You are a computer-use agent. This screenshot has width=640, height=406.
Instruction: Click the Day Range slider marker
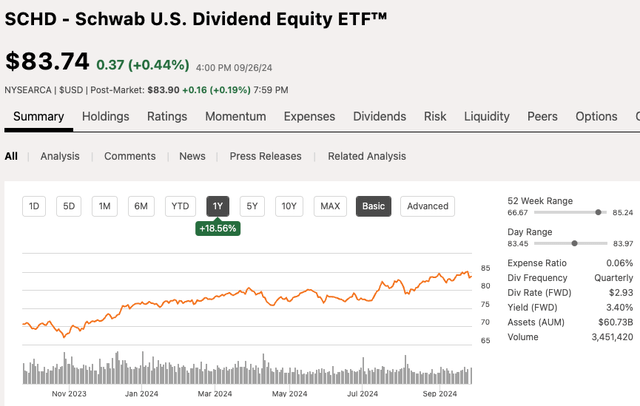pos(574,243)
